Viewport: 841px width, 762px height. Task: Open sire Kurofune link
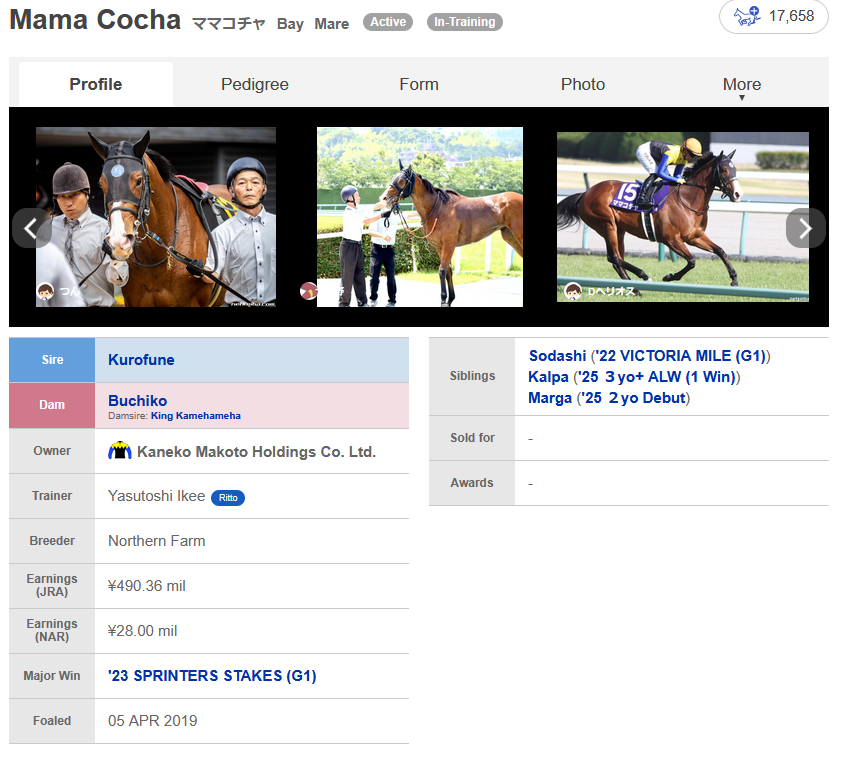pos(141,360)
